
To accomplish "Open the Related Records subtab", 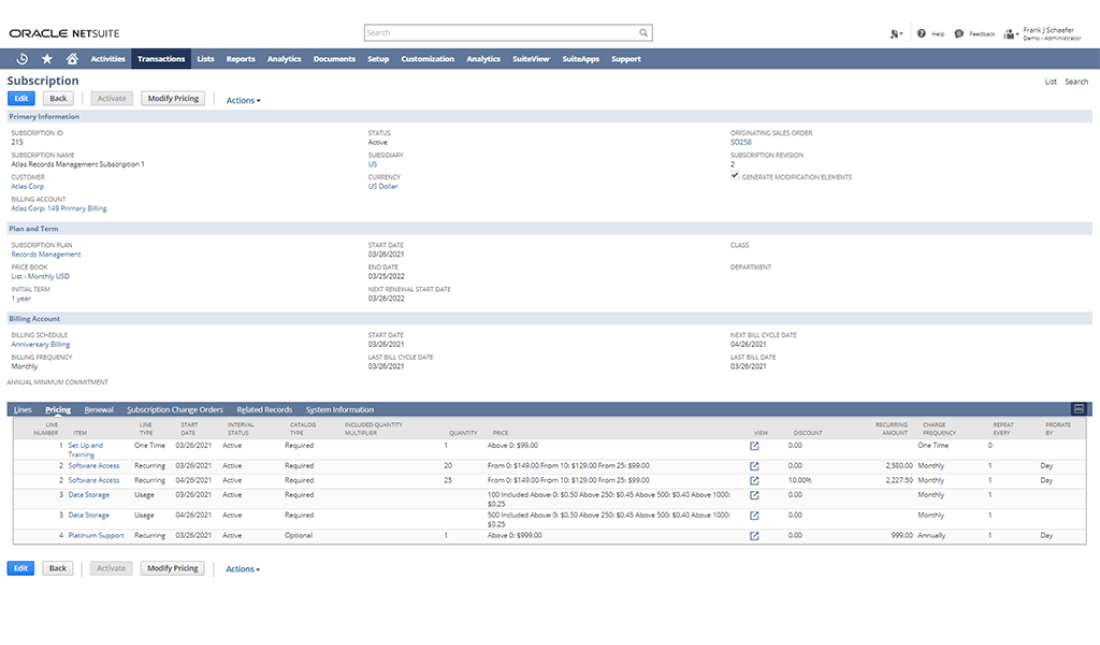I will pyautogui.click(x=264, y=410).
